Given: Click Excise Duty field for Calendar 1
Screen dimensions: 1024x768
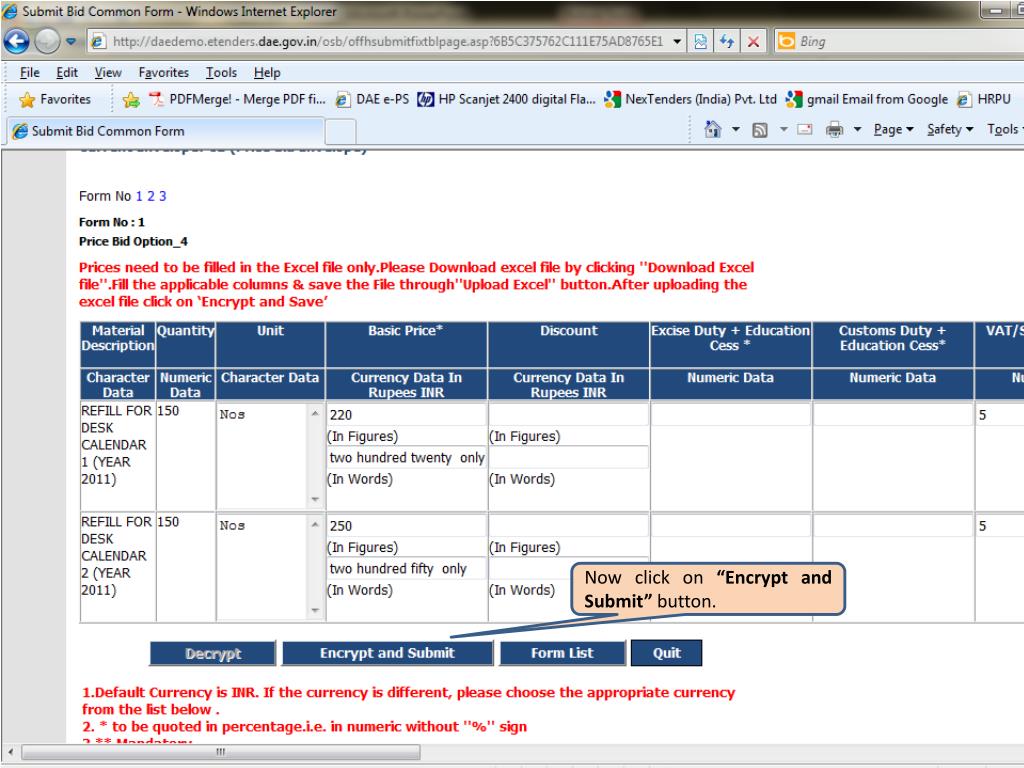Looking at the screenshot, I should click(730, 415).
